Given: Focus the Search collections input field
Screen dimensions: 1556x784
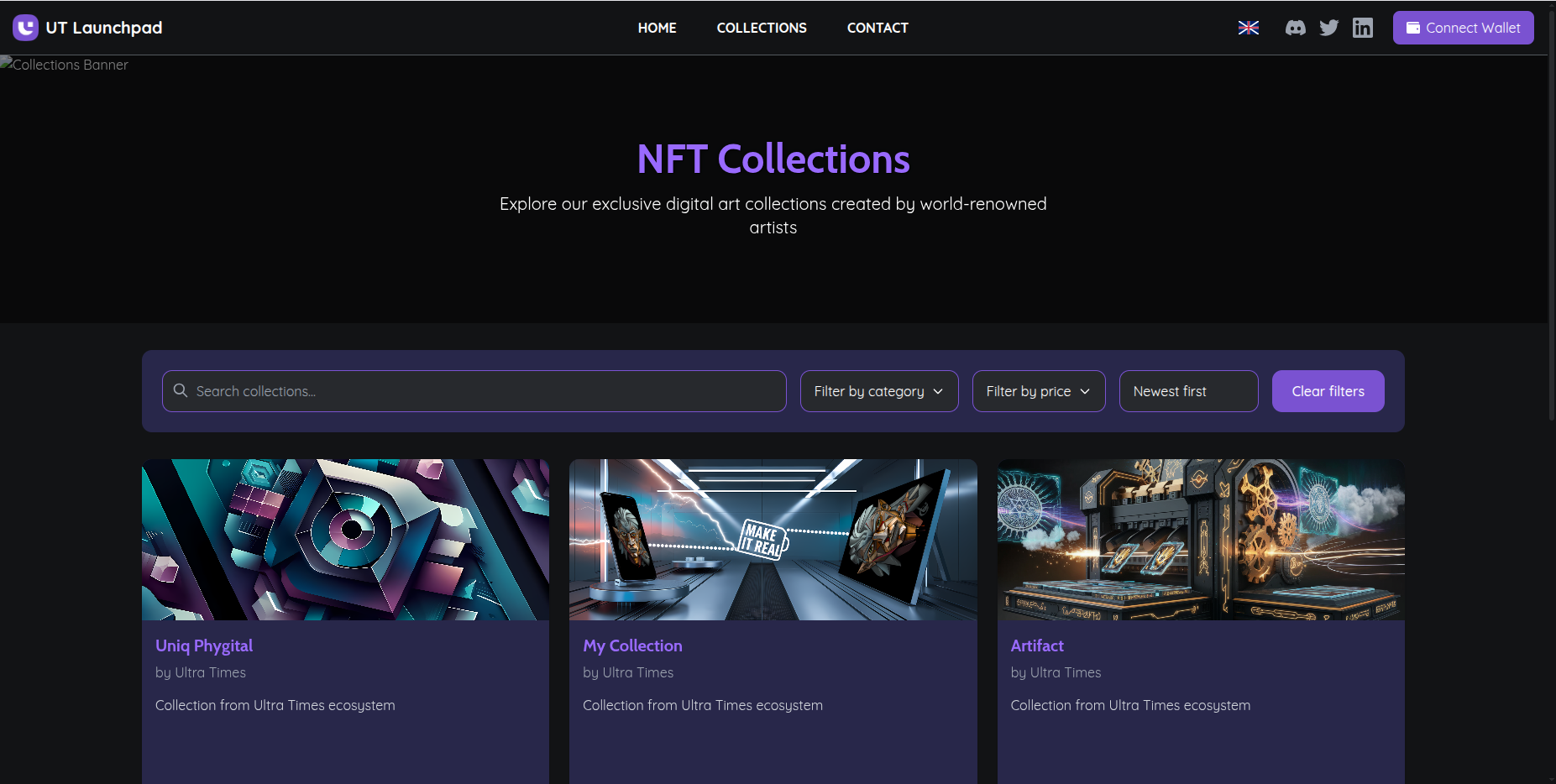Looking at the screenshot, I should tap(487, 391).
